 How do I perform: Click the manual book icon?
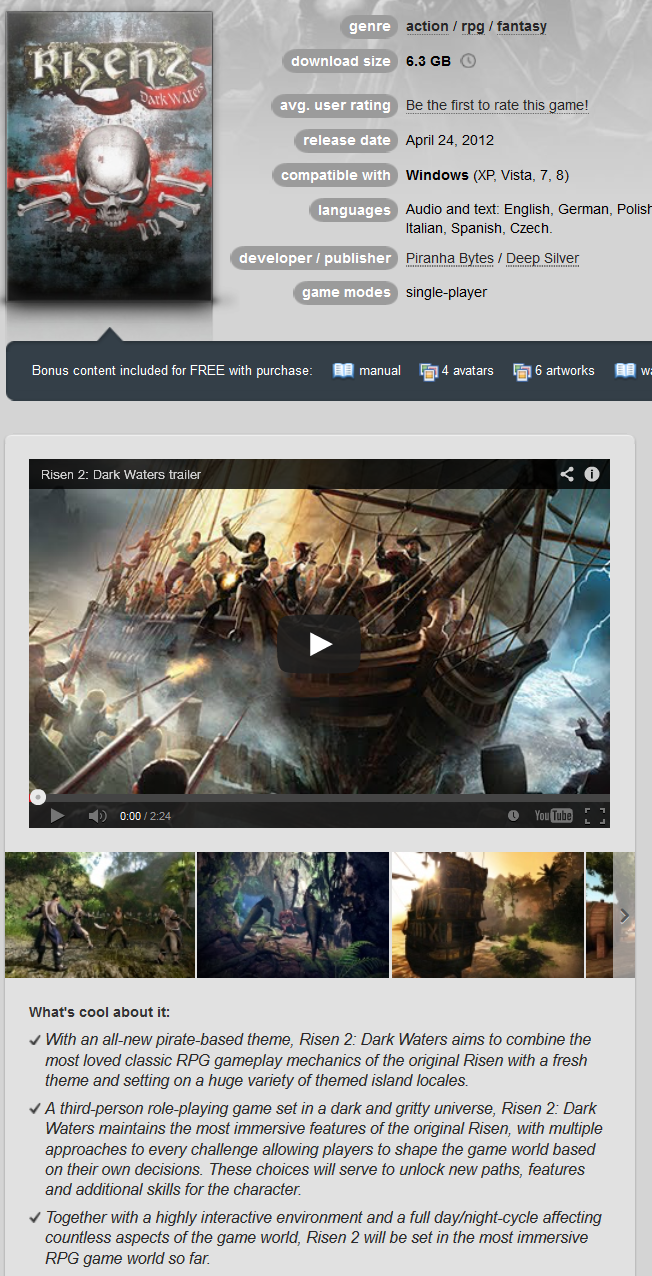(343, 371)
